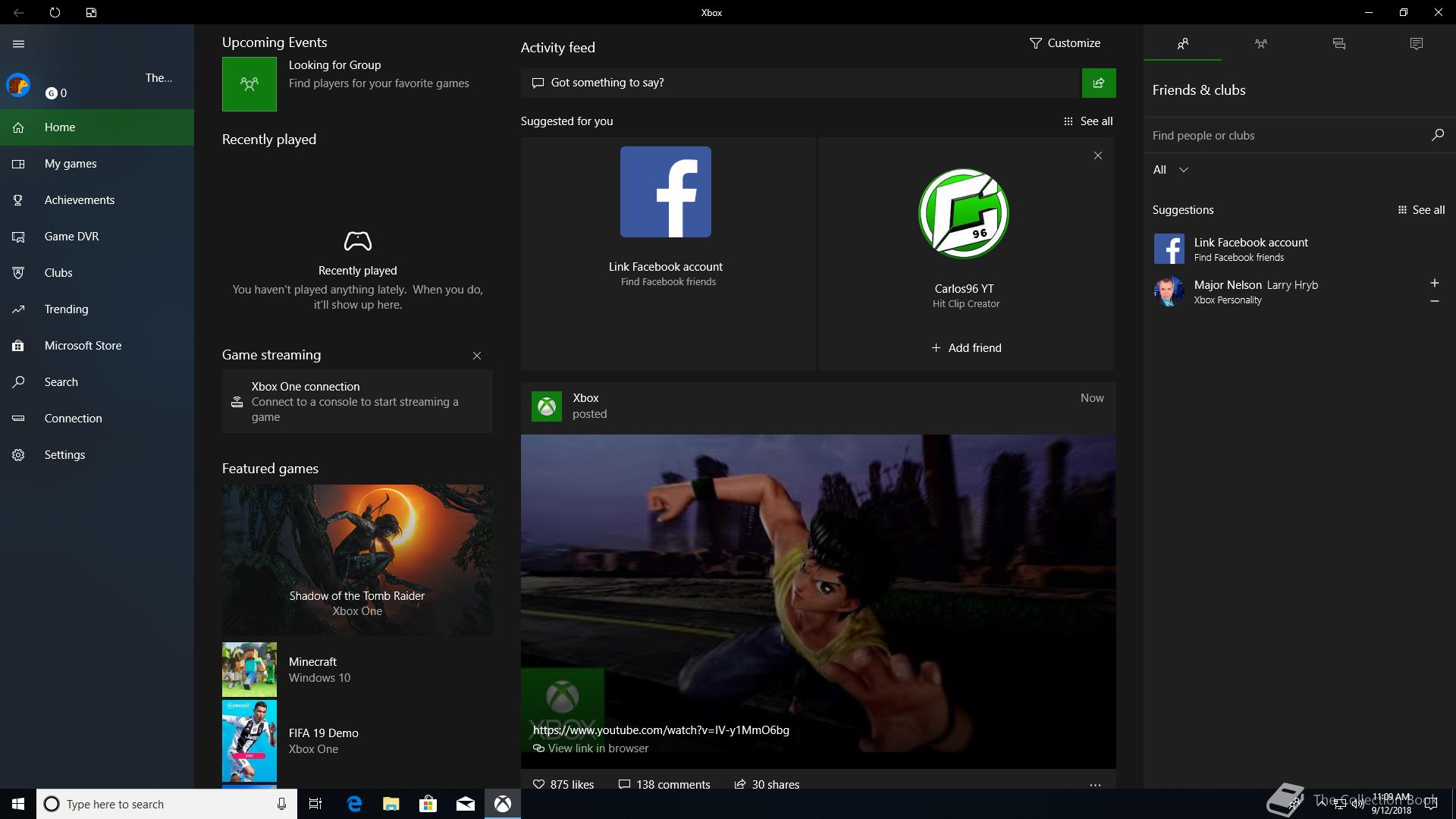
Task: Go to Home in sidebar
Action: [x=97, y=127]
